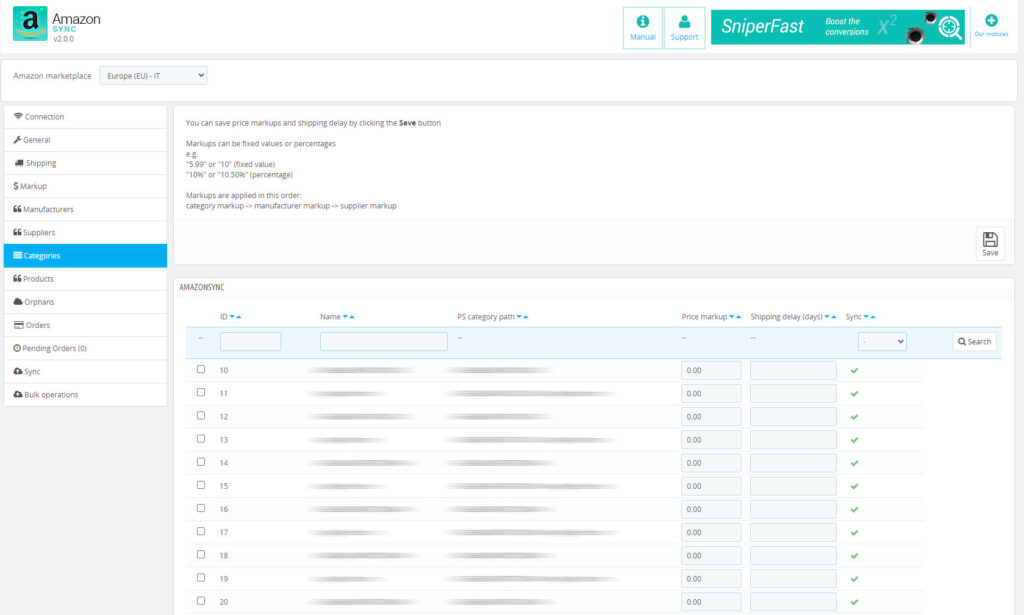Click green sync checkmark for ID 10
Screen dimensions: 1024x615
pyautogui.click(x=854, y=370)
